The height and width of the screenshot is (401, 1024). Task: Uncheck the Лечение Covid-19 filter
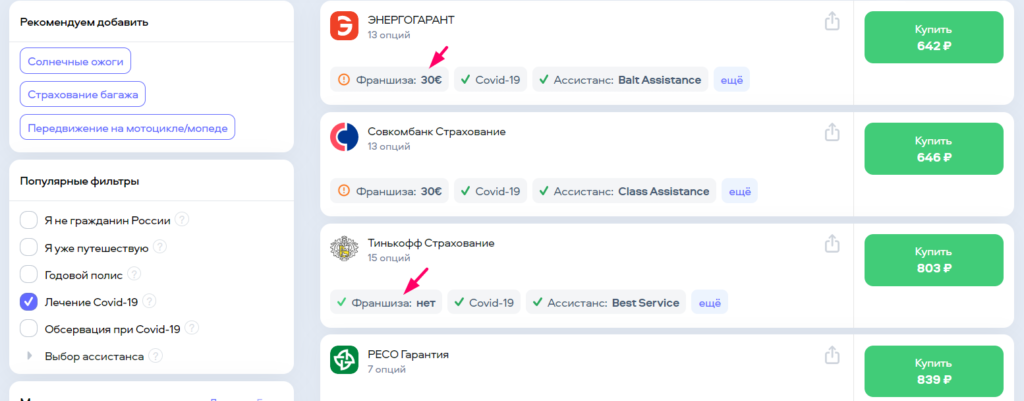click(x=29, y=301)
